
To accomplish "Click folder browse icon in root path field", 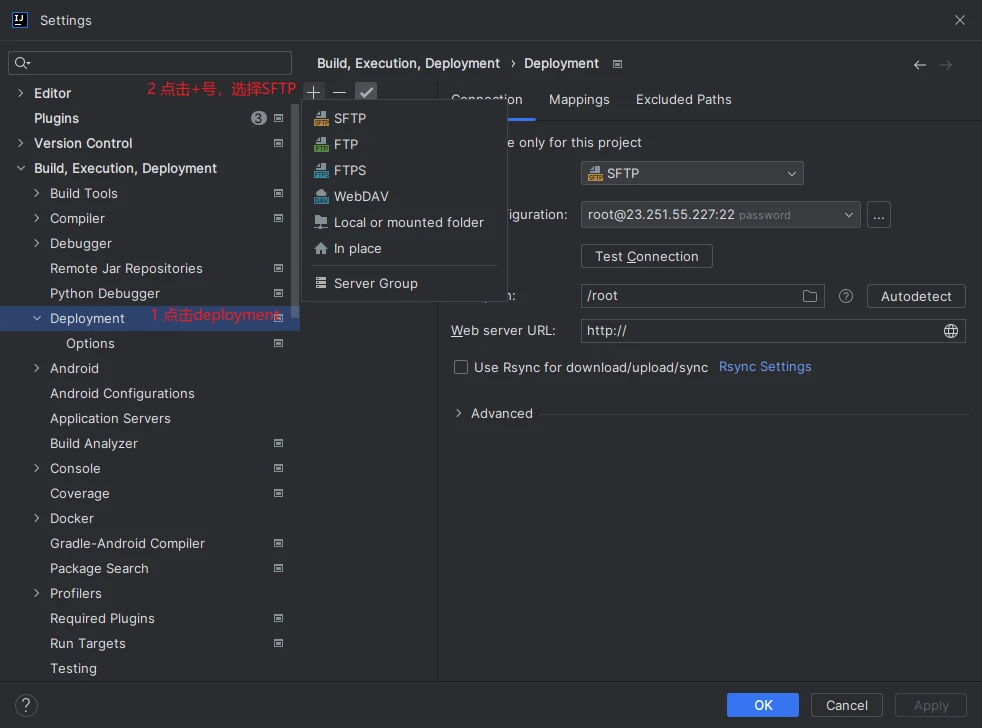I will pos(810,296).
